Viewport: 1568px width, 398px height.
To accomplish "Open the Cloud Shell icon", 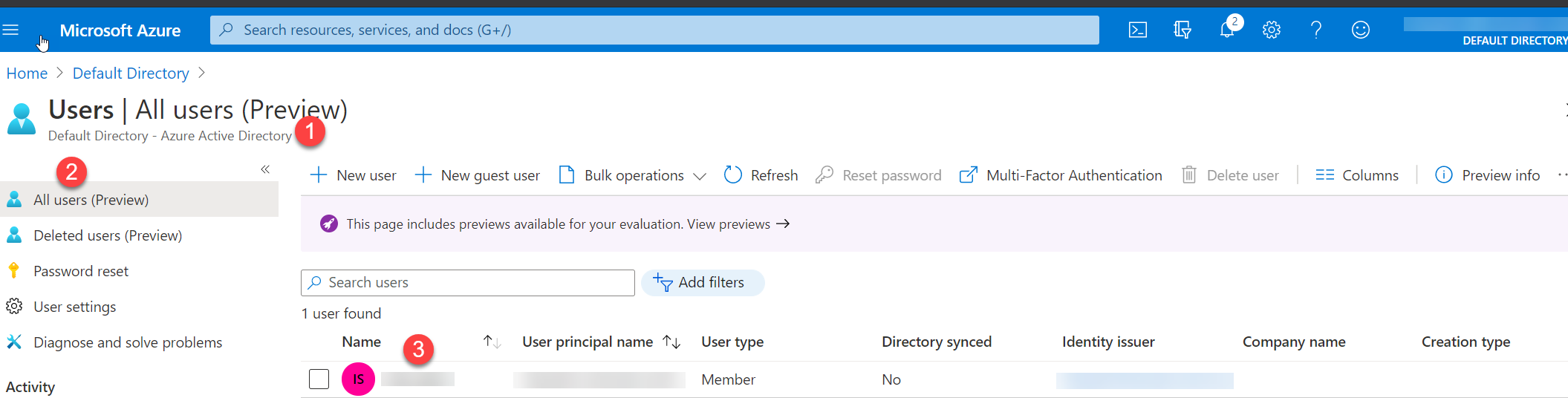I will pyautogui.click(x=1137, y=30).
